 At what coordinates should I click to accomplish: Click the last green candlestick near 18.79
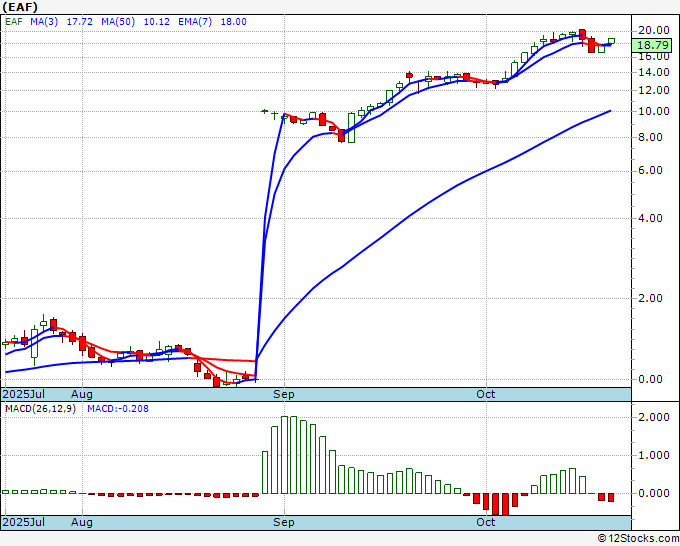click(x=611, y=41)
